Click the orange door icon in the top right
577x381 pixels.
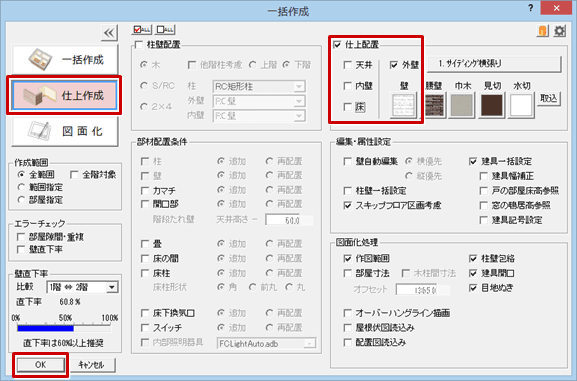[543, 31]
